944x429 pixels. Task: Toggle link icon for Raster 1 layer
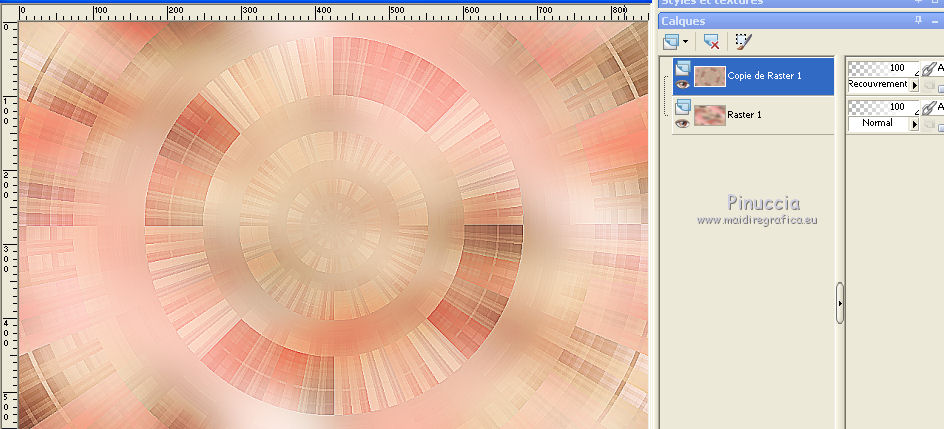click(930, 107)
